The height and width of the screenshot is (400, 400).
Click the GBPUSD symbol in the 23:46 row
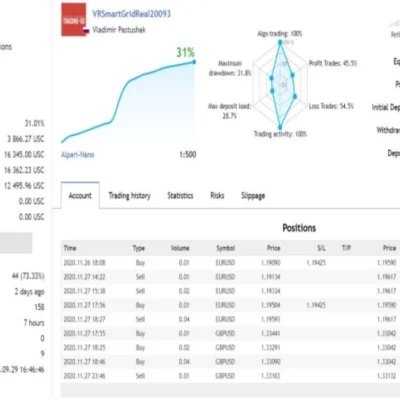tap(225, 376)
